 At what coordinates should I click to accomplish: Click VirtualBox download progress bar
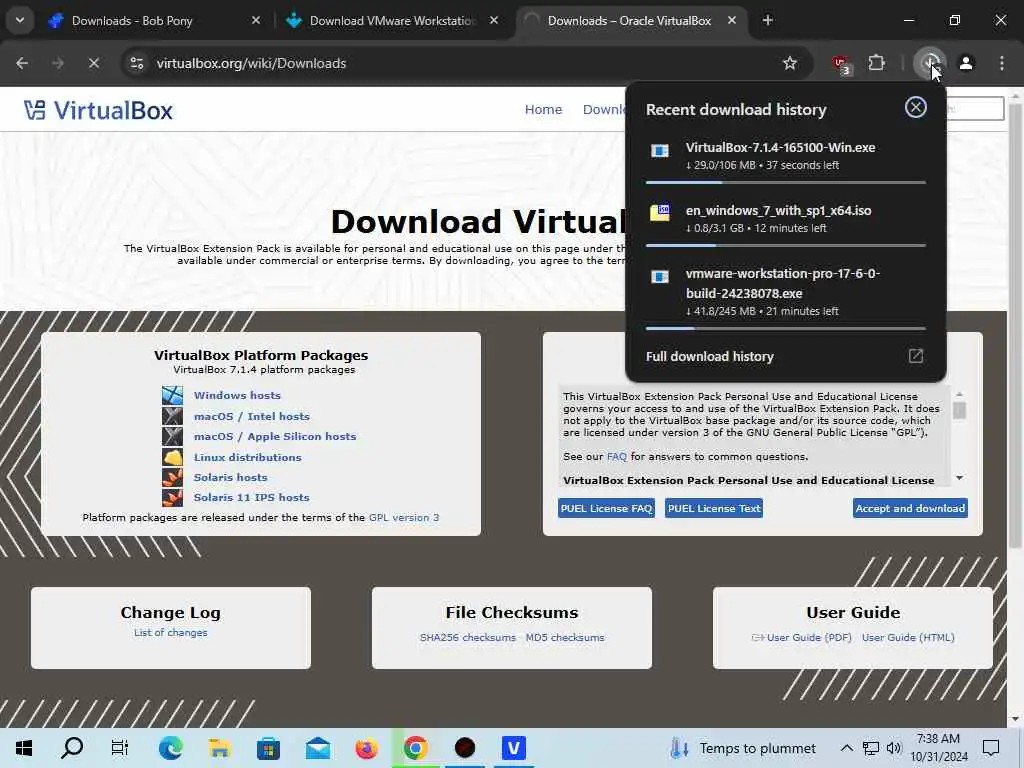click(786, 183)
